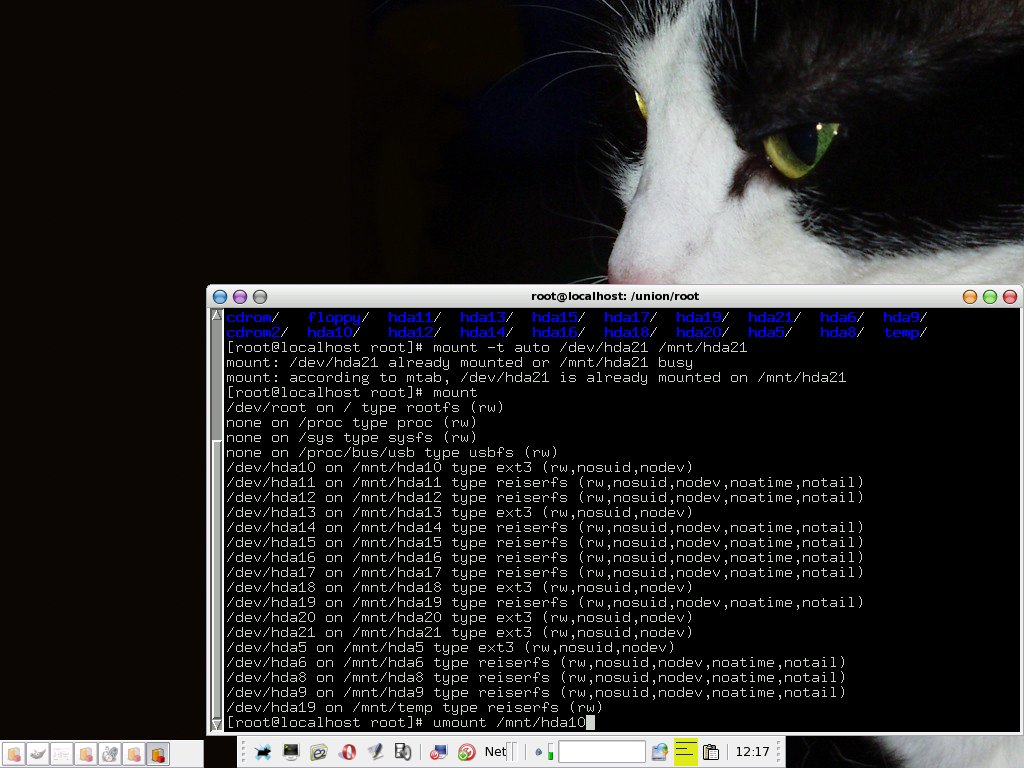
Task: Click the gray button in the terminal titlebar
Action: click(260, 296)
